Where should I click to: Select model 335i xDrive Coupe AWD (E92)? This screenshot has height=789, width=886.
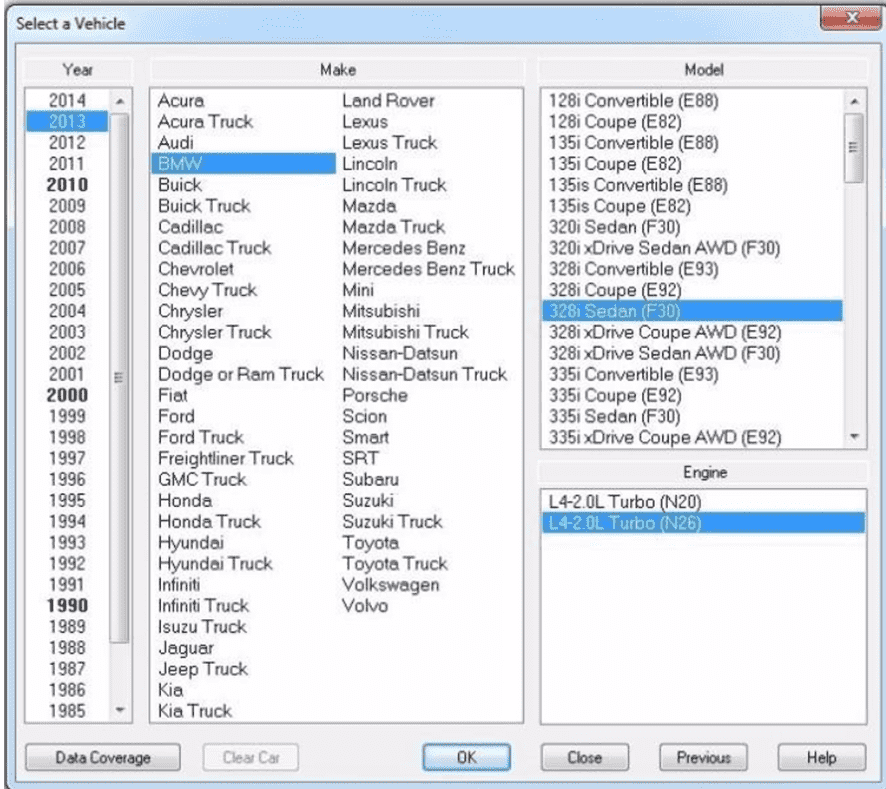tap(665, 437)
